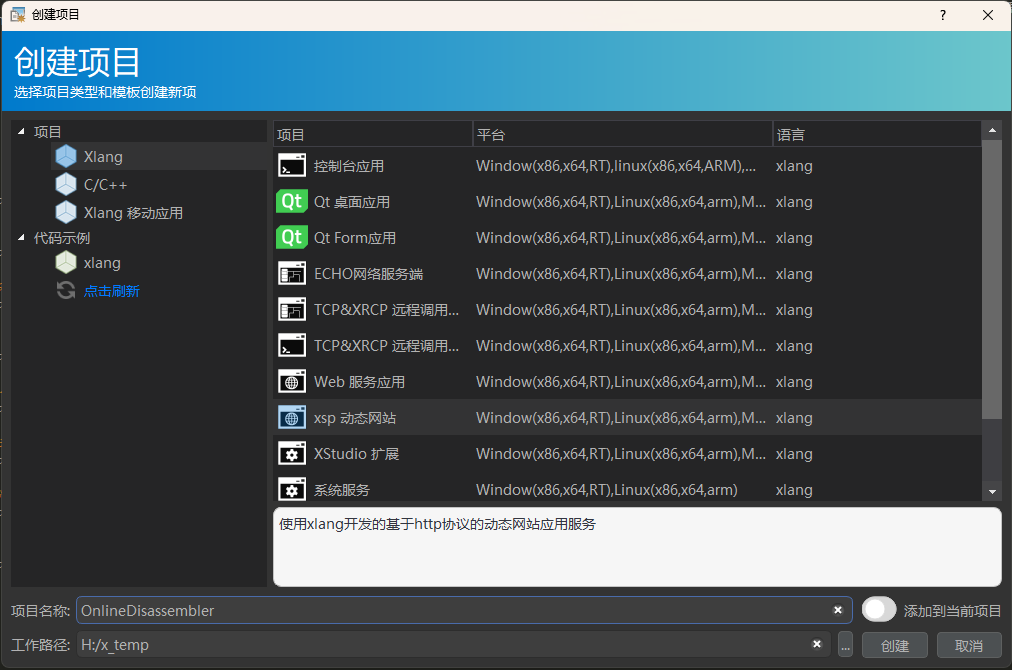
Task: Click the ? help button in title bar
Action: [943, 15]
